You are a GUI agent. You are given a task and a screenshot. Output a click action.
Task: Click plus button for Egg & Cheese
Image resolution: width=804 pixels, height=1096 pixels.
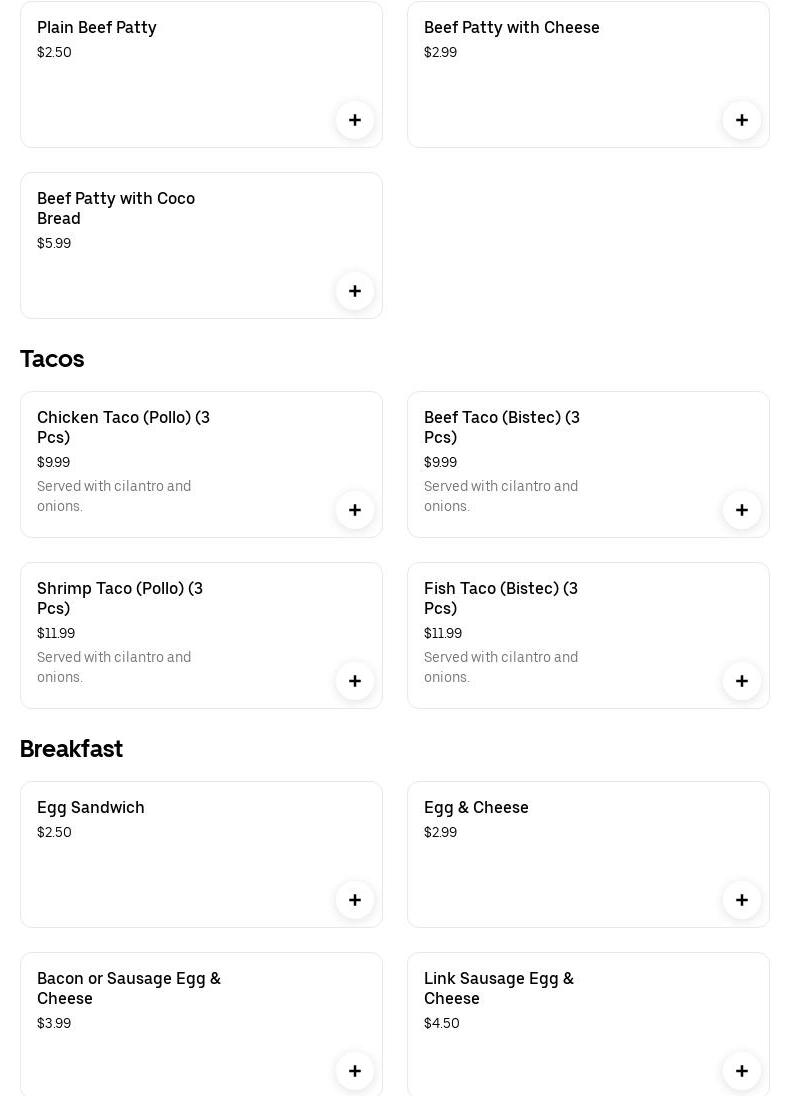tap(742, 900)
